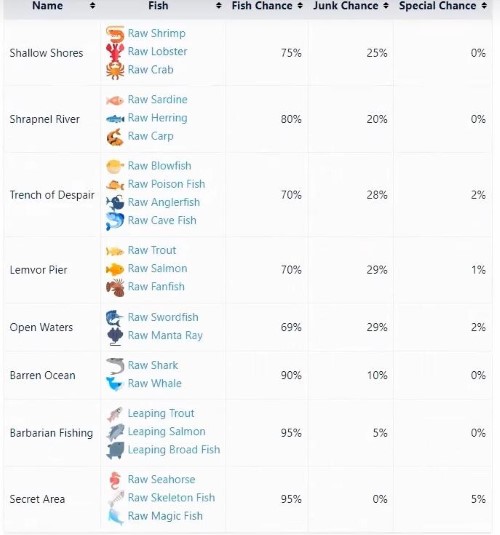Click the Raw Shark icon

click(115, 366)
